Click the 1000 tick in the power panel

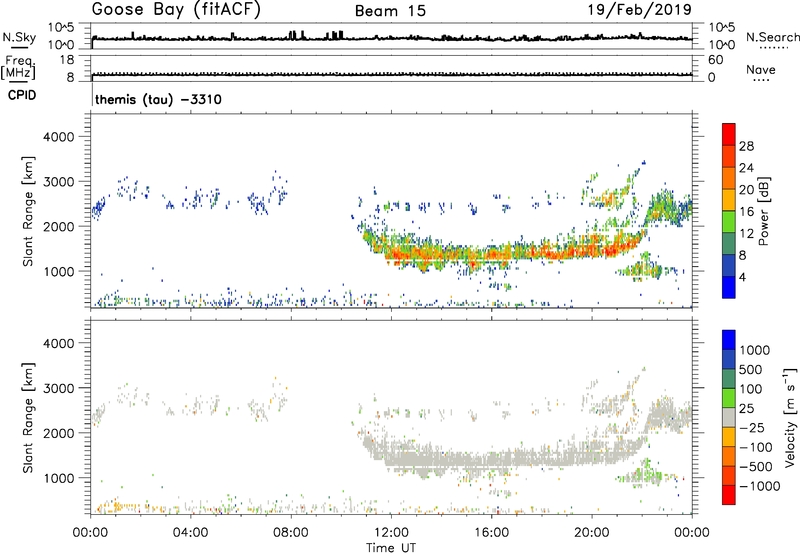pyautogui.click(x=58, y=271)
